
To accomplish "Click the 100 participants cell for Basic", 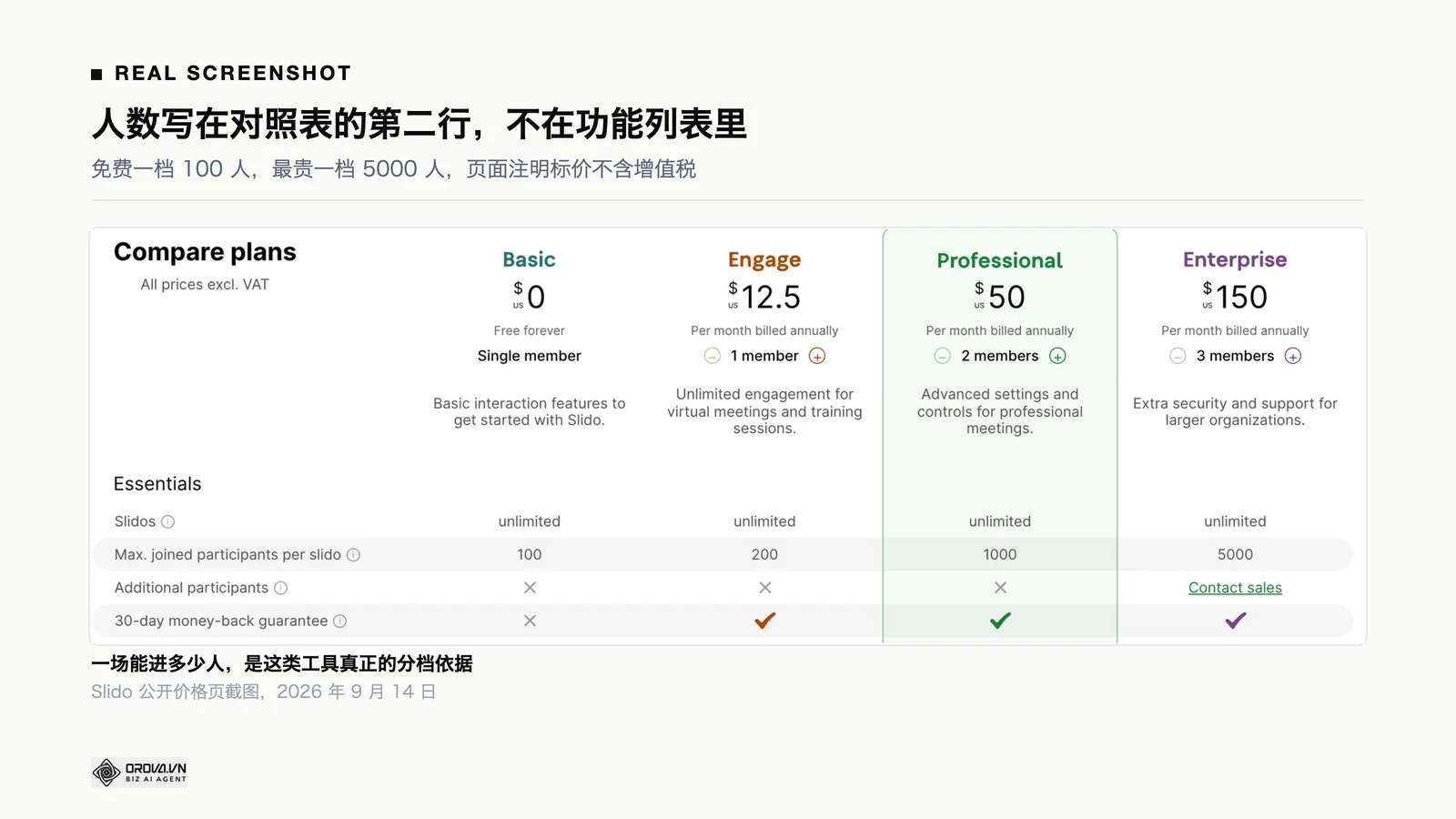I will tap(529, 554).
